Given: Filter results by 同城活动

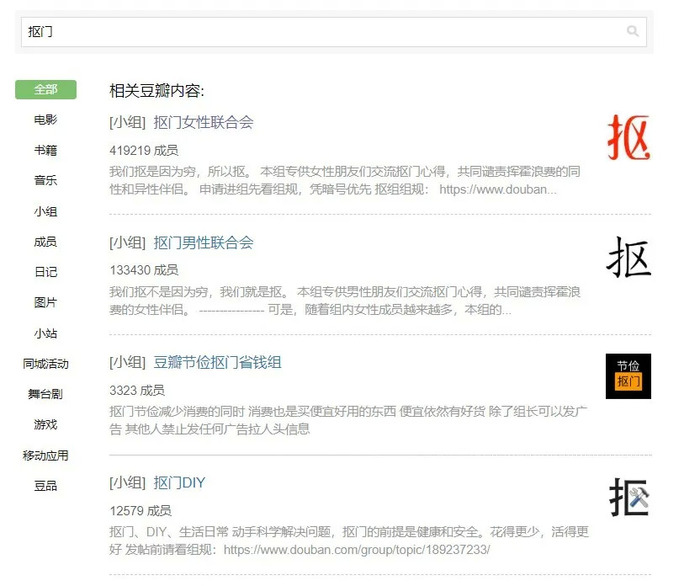Looking at the screenshot, I should 46,364.
